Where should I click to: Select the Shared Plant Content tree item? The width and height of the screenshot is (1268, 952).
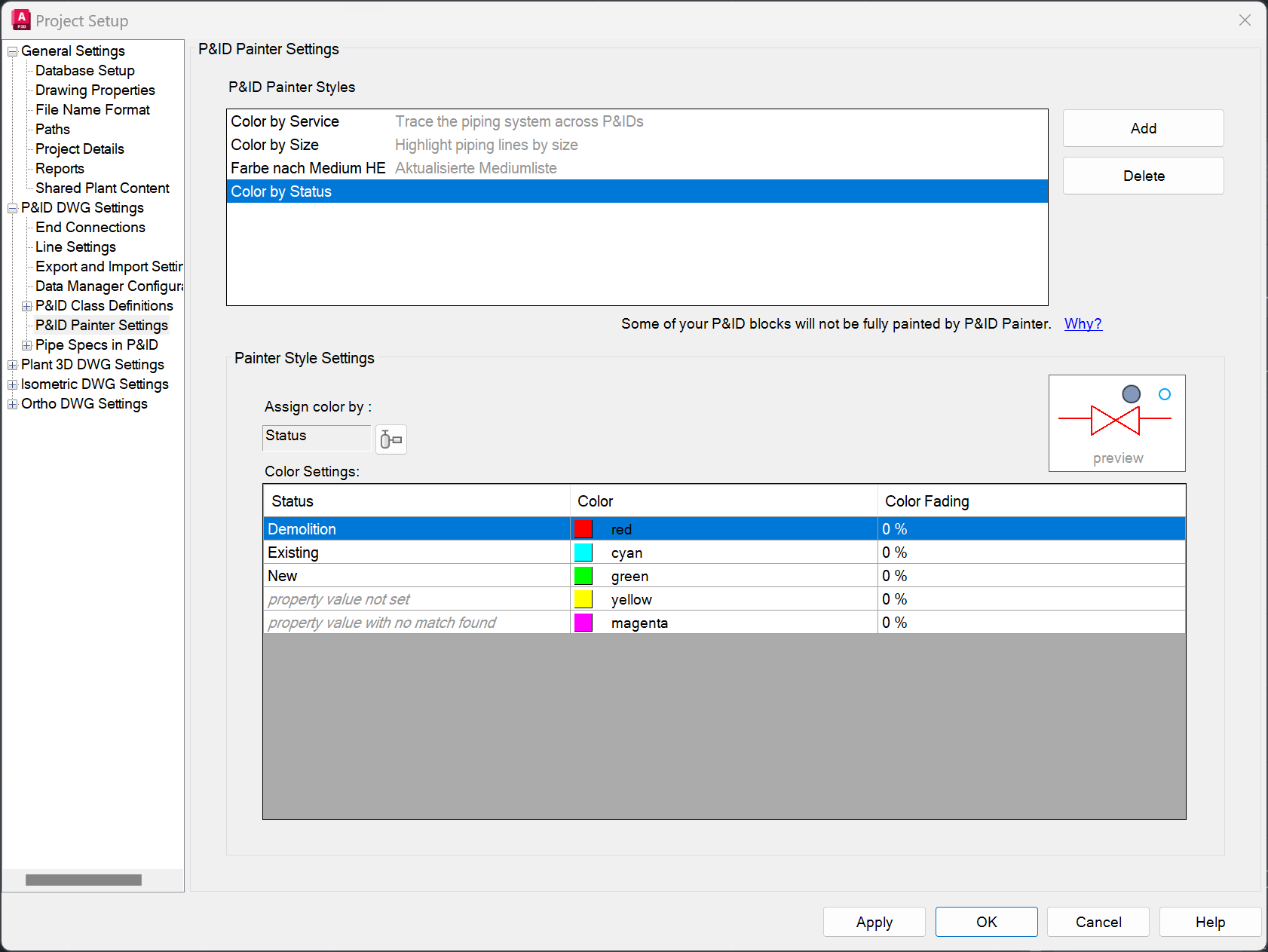click(x=102, y=188)
